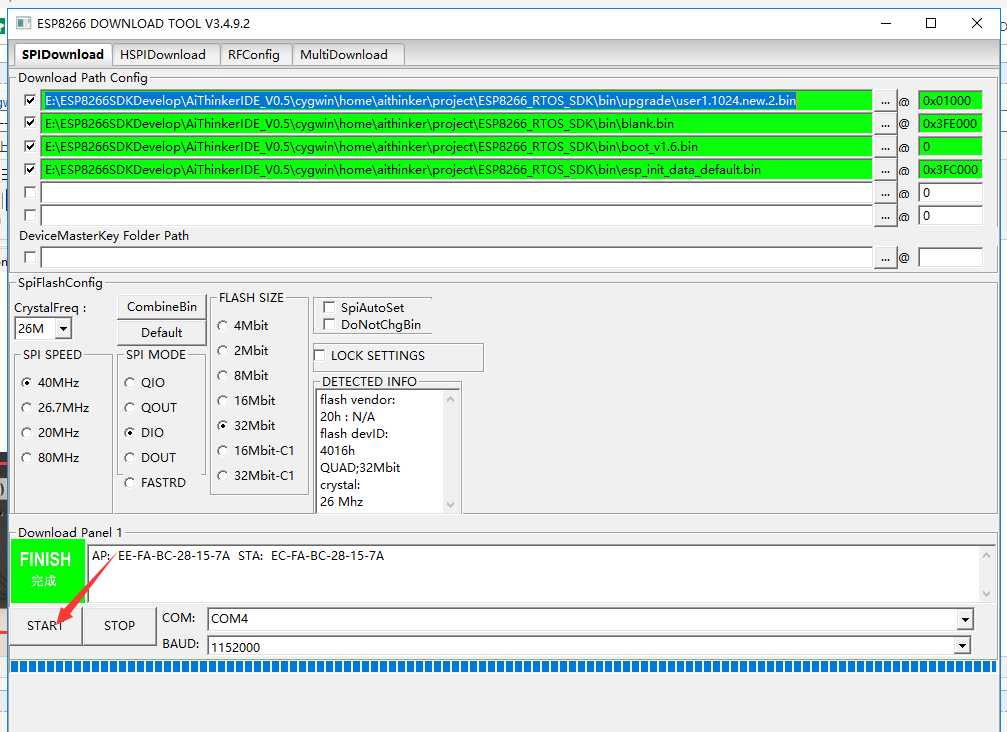Click the MAC address log scroll up arrow
The image size is (1007, 732).
pyautogui.click(x=986, y=555)
